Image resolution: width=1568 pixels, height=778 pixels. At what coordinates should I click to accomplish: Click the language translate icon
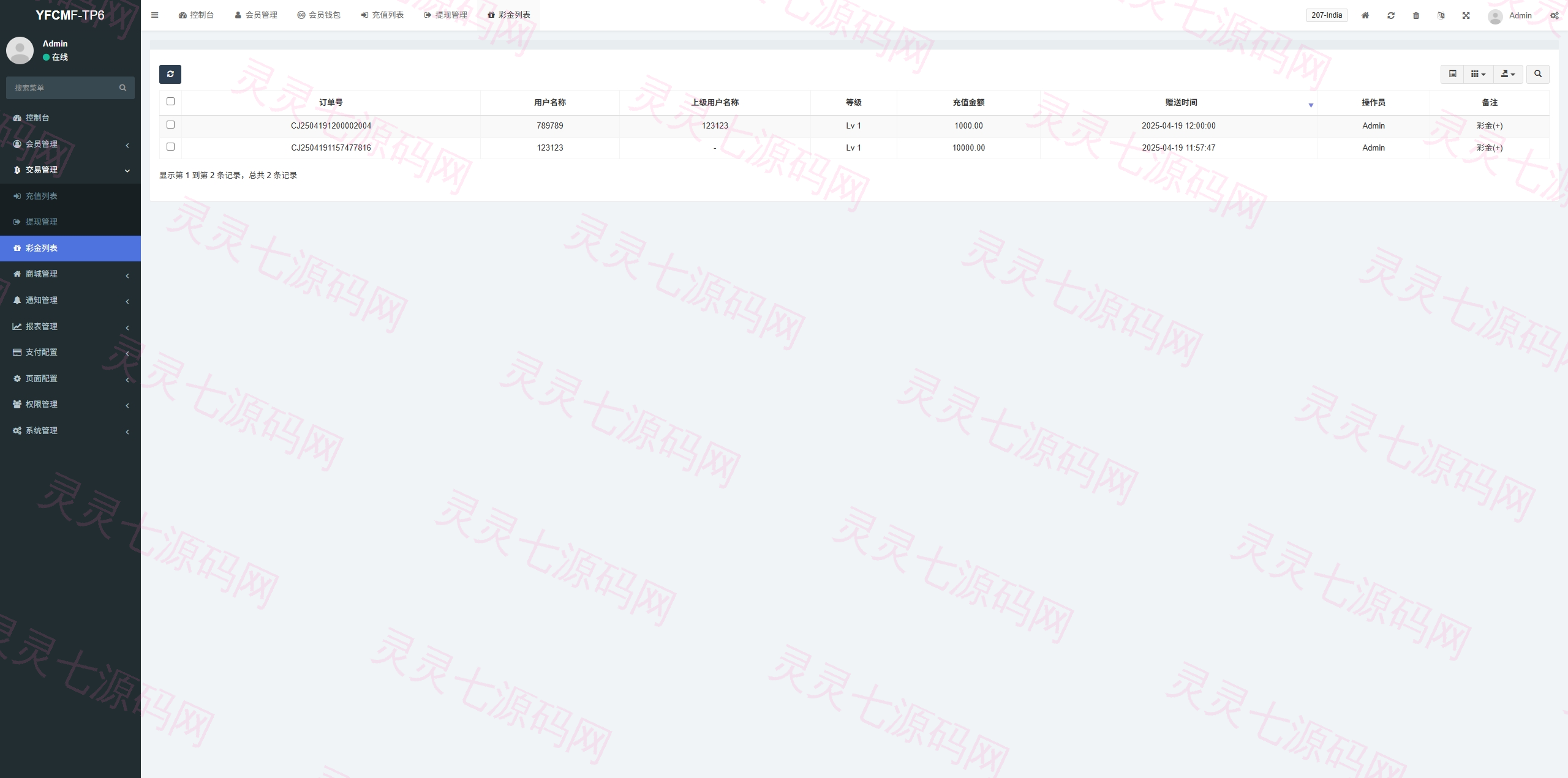(1441, 15)
